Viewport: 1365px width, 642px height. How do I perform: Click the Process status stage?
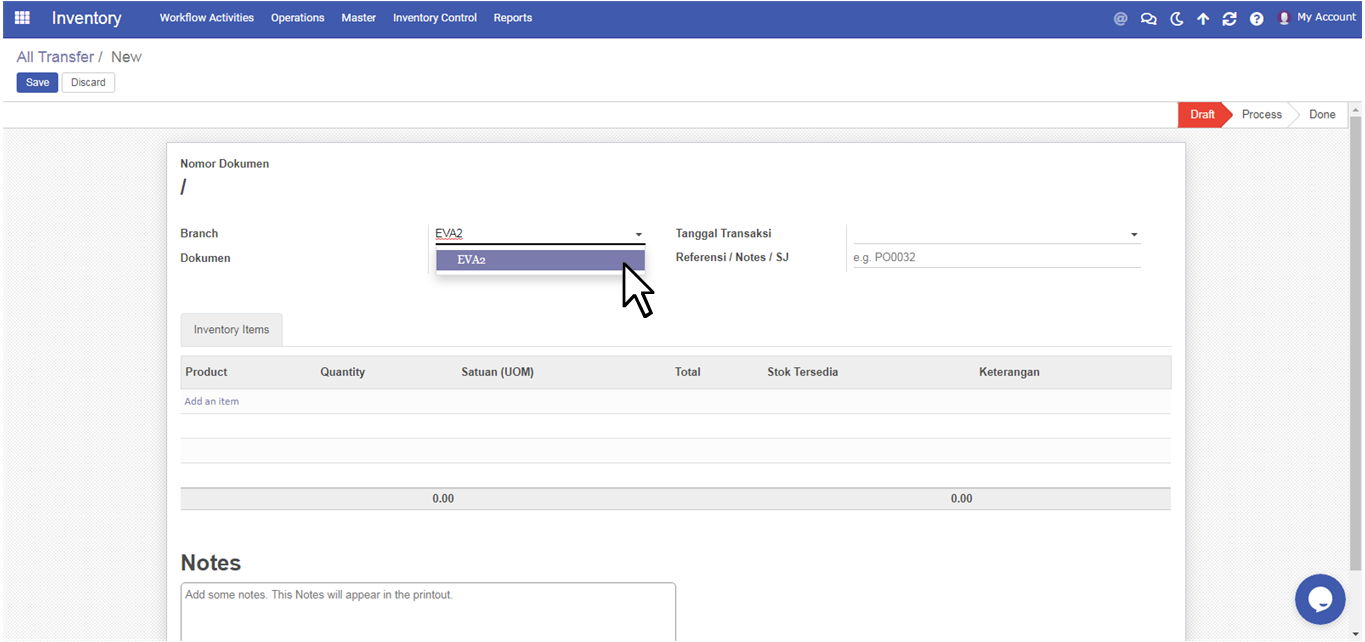point(1261,115)
